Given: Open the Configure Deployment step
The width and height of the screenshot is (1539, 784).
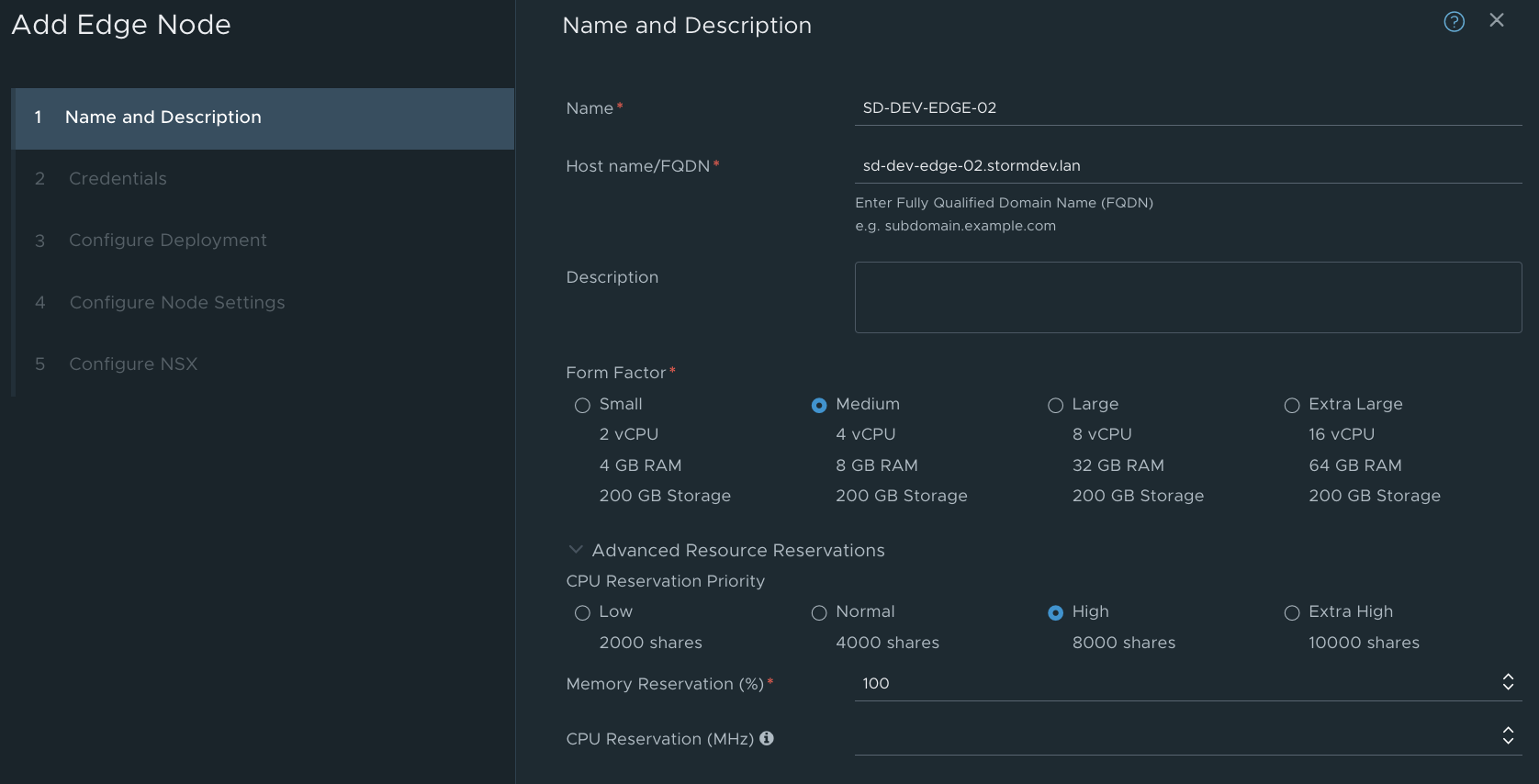Looking at the screenshot, I should pos(167,241).
